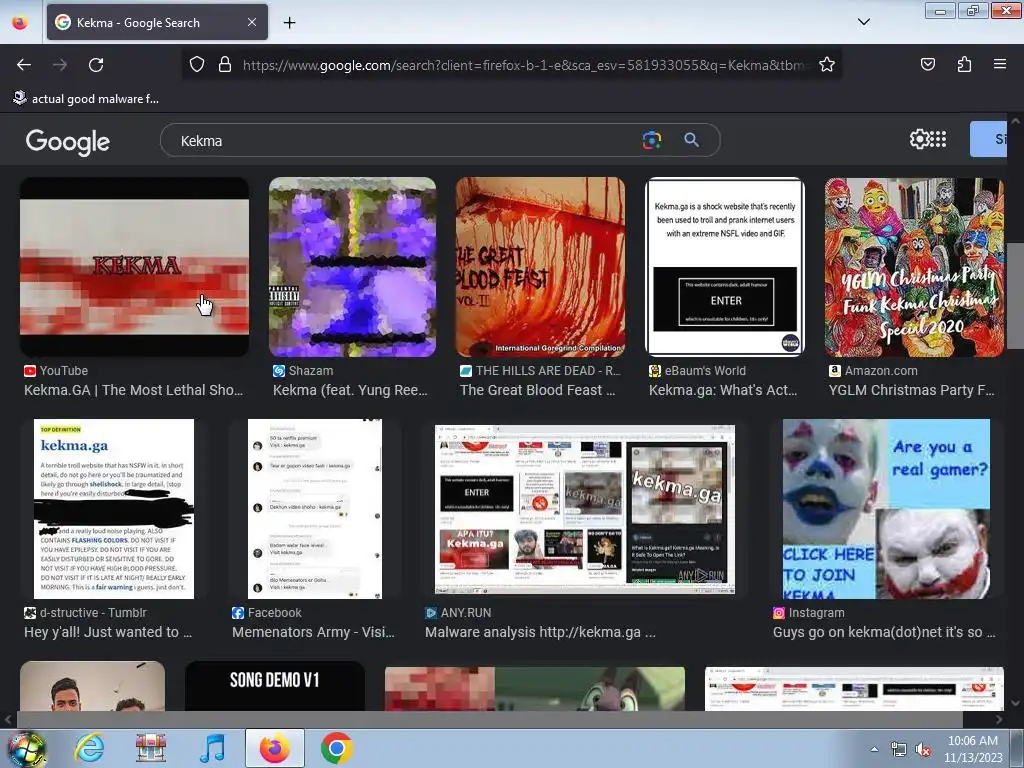
Task: Click the vertical page scrollbar thumb
Action: point(1015,296)
